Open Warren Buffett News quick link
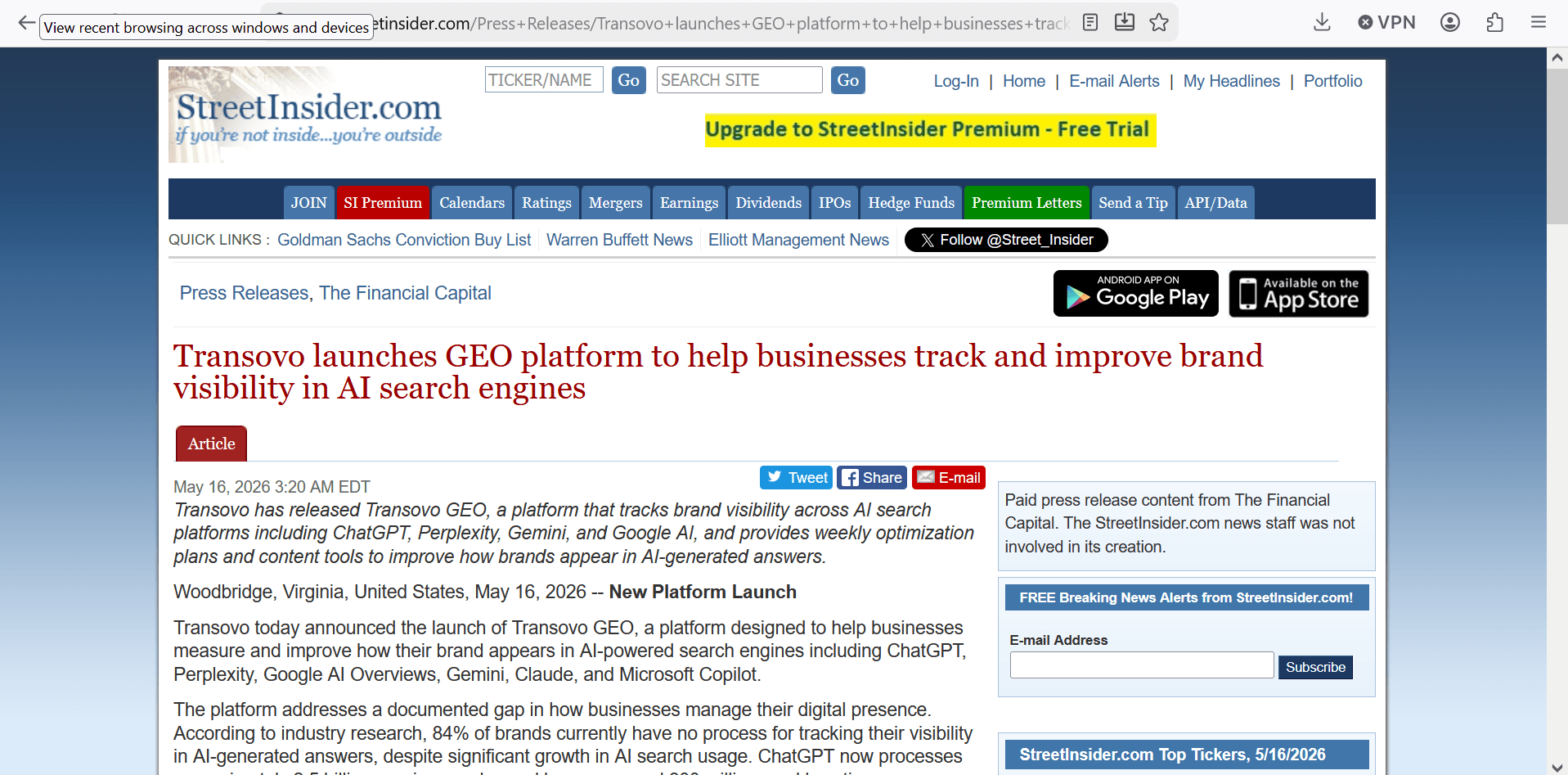1568x775 pixels. point(619,240)
